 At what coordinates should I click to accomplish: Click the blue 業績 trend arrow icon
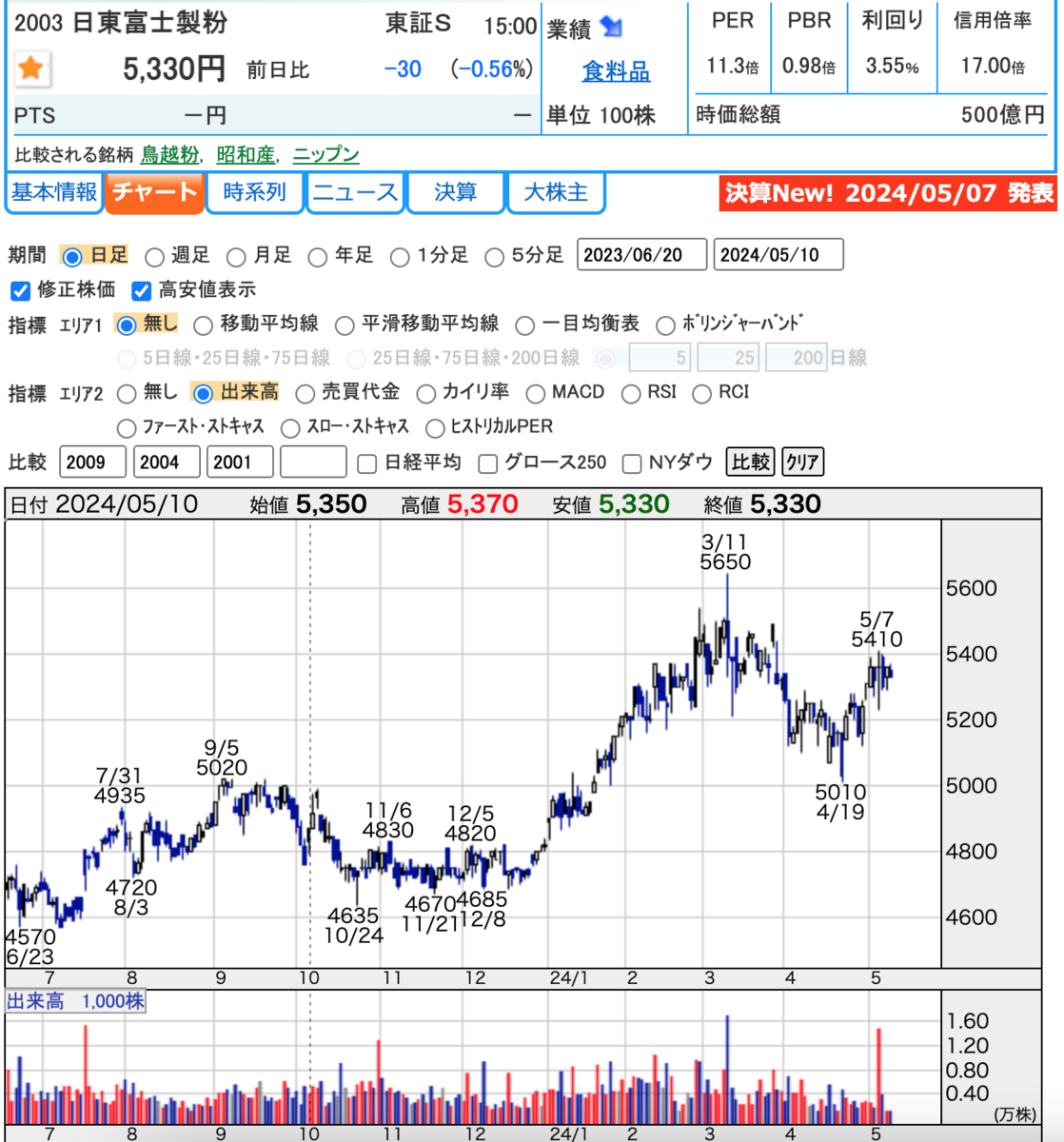click(x=612, y=29)
